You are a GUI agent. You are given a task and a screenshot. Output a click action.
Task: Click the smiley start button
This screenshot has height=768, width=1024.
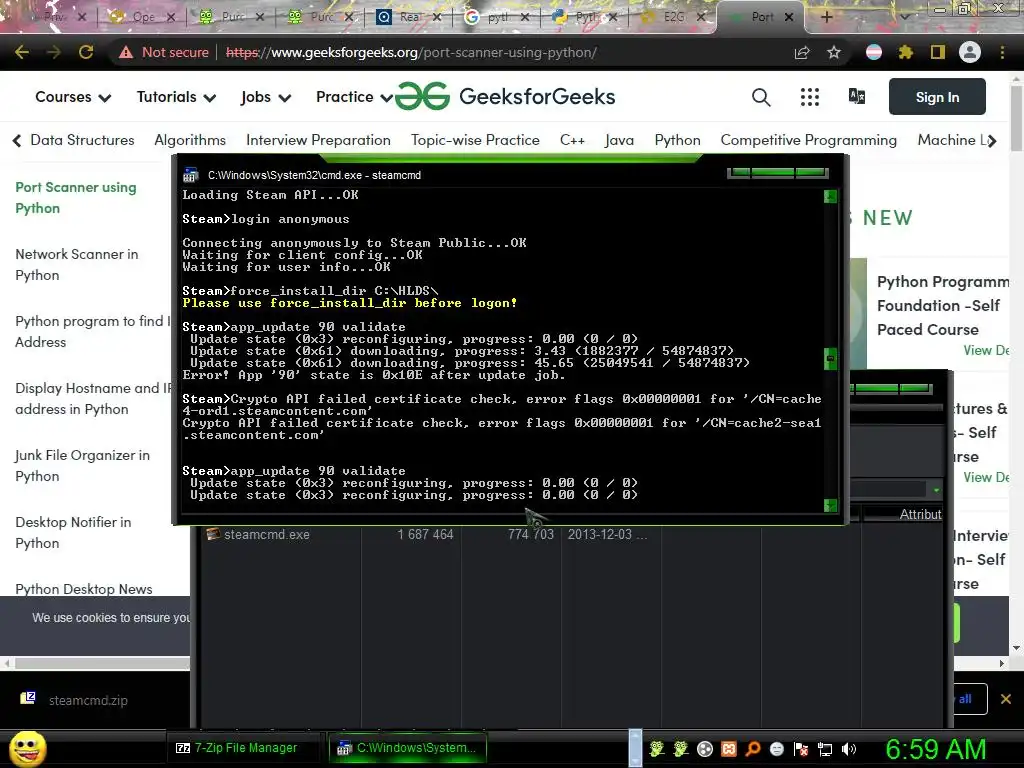(x=27, y=748)
